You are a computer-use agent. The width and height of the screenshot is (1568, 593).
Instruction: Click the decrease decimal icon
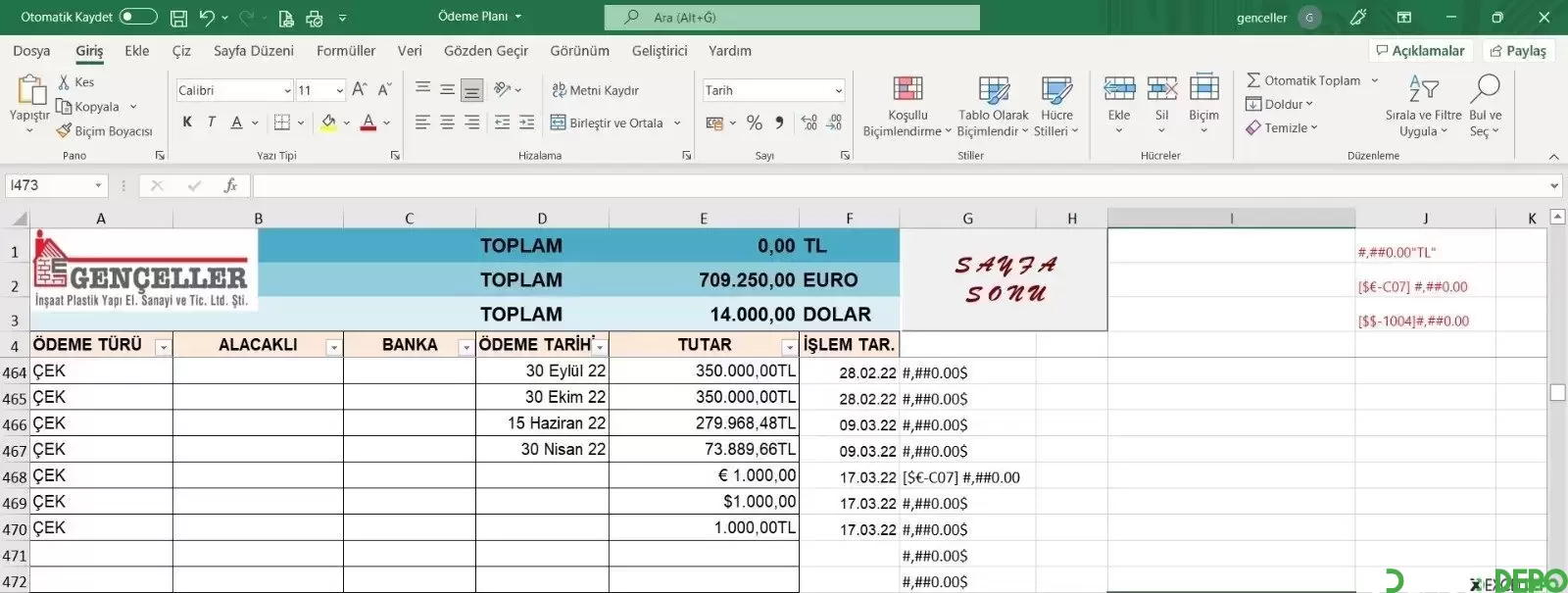[x=834, y=123]
